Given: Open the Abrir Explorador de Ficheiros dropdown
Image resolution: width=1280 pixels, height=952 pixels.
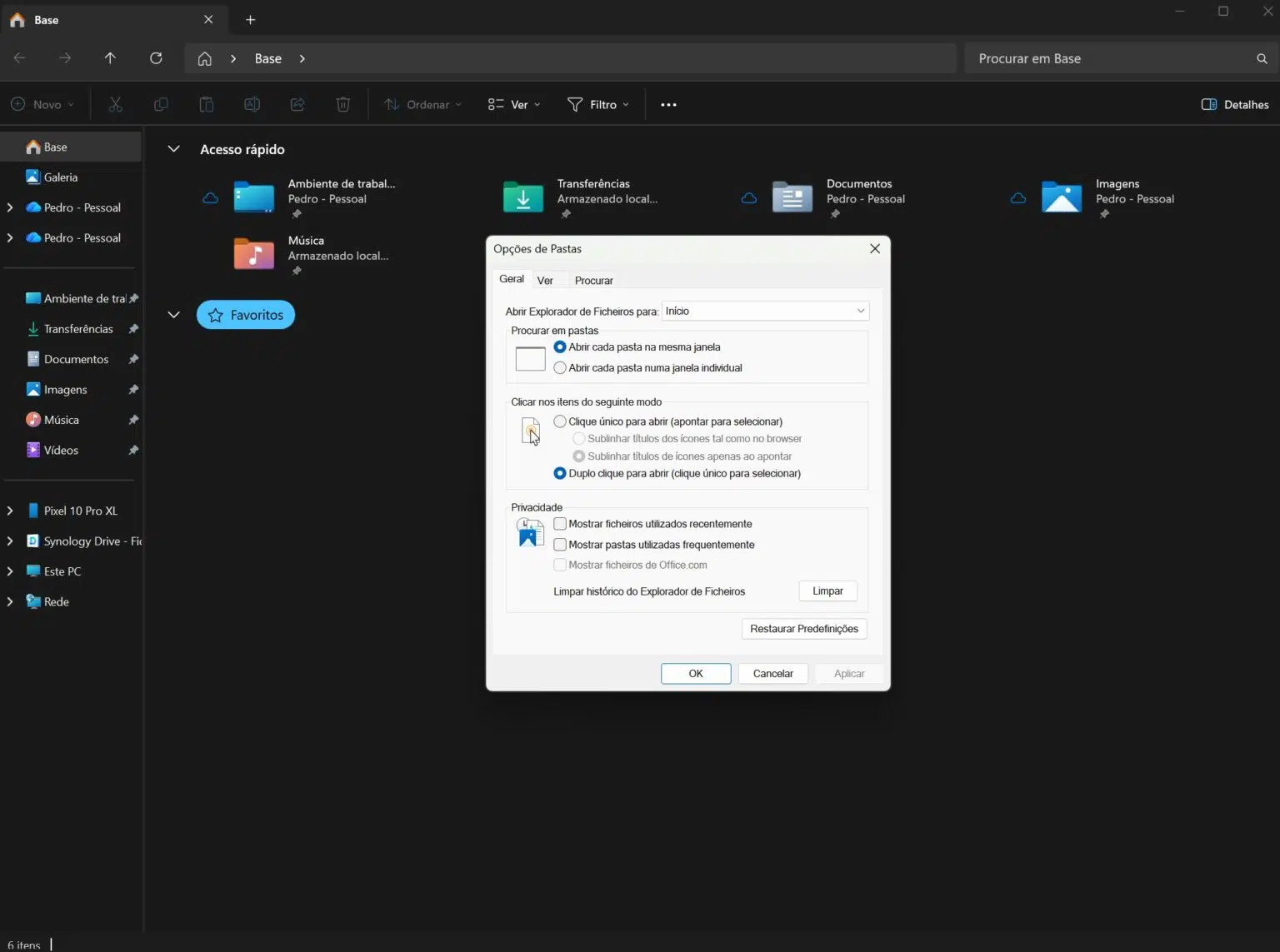Looking at the screenshot, I should (765, 311).
